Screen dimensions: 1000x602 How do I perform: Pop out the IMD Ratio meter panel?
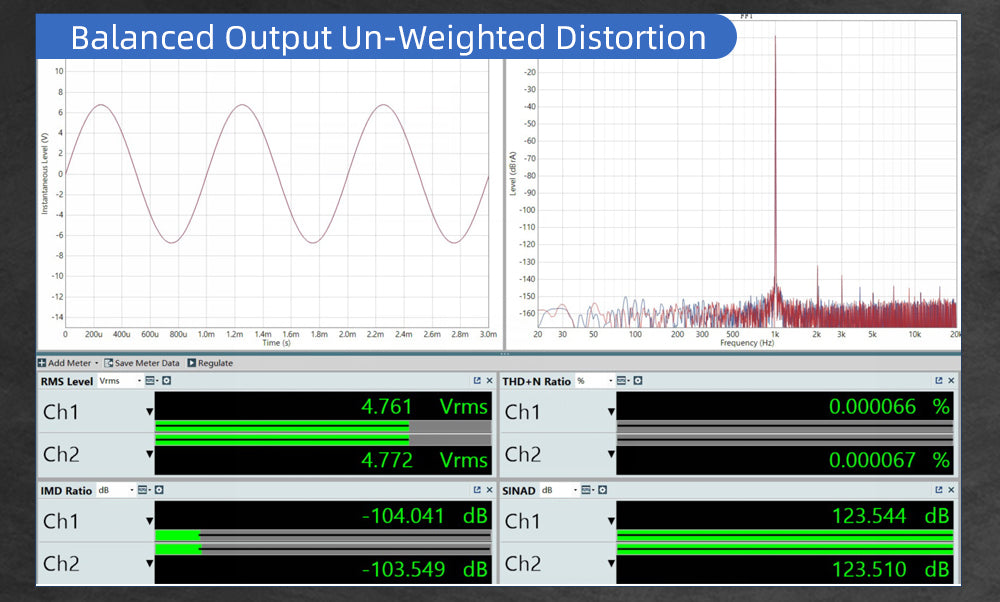click(477, 490)
